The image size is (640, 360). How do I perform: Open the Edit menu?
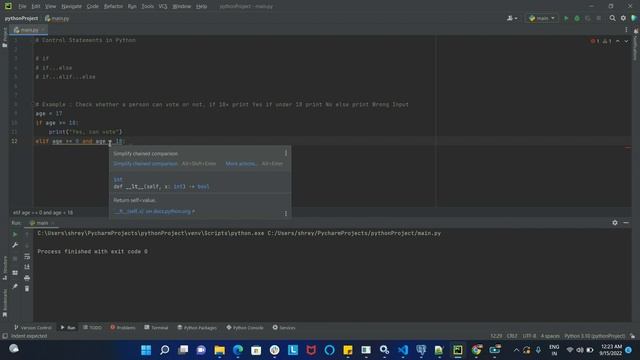36,7
